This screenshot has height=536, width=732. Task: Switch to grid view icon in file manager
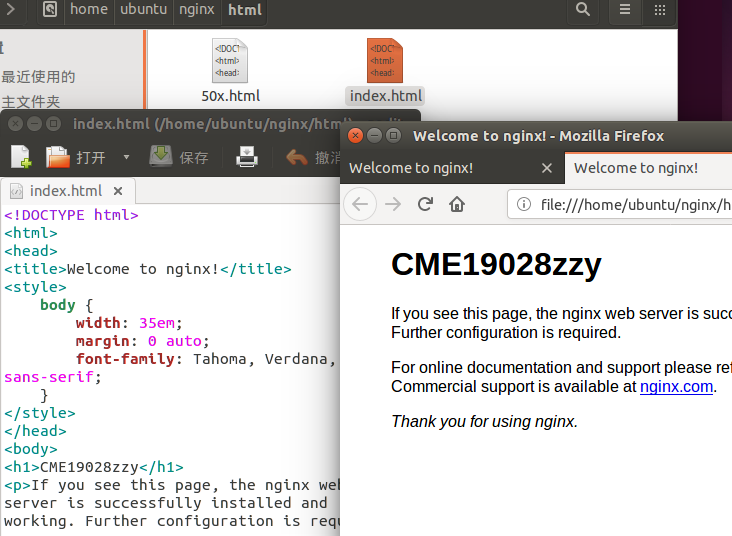[660, 9]
